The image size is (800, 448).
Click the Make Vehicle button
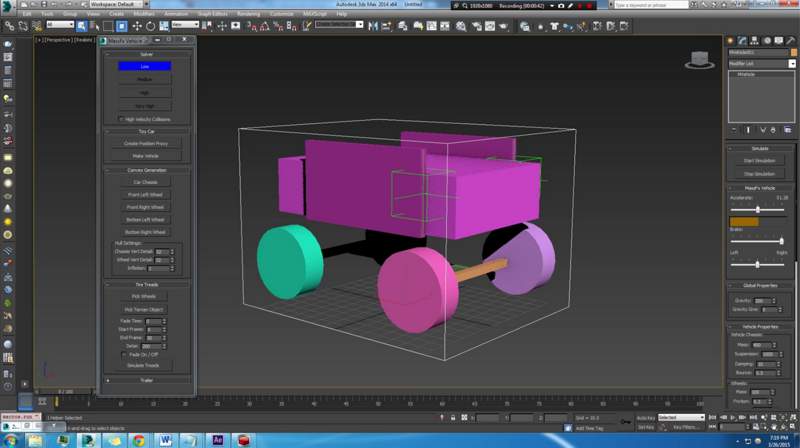pos(146,156)
